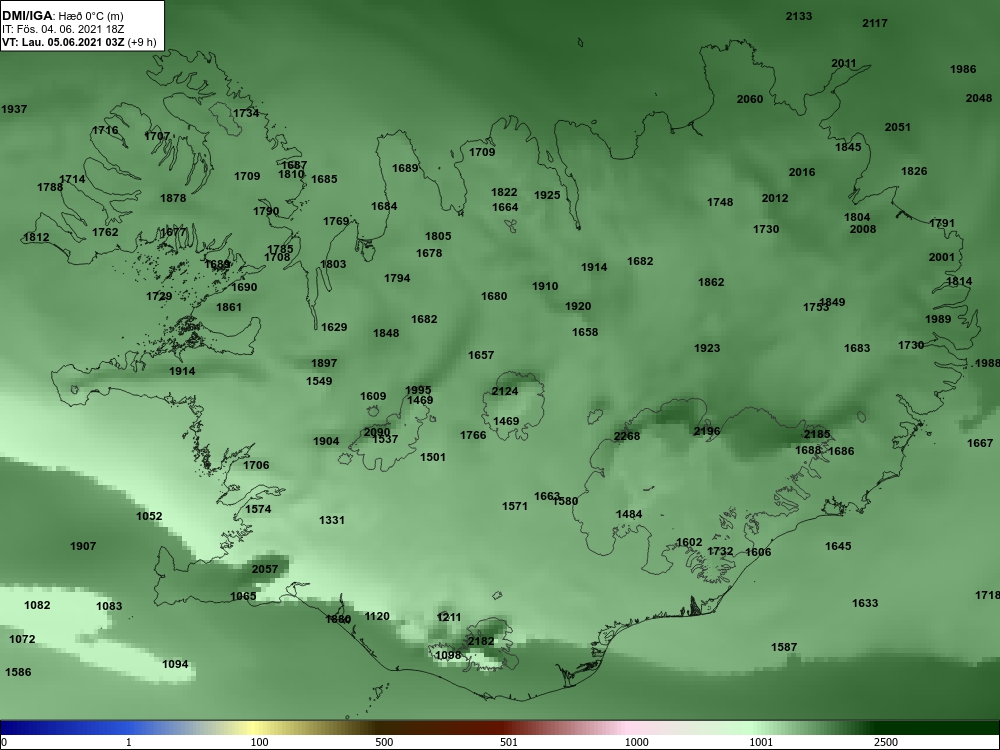
Task: Click the map value '2012'
Action: [774, 198]
